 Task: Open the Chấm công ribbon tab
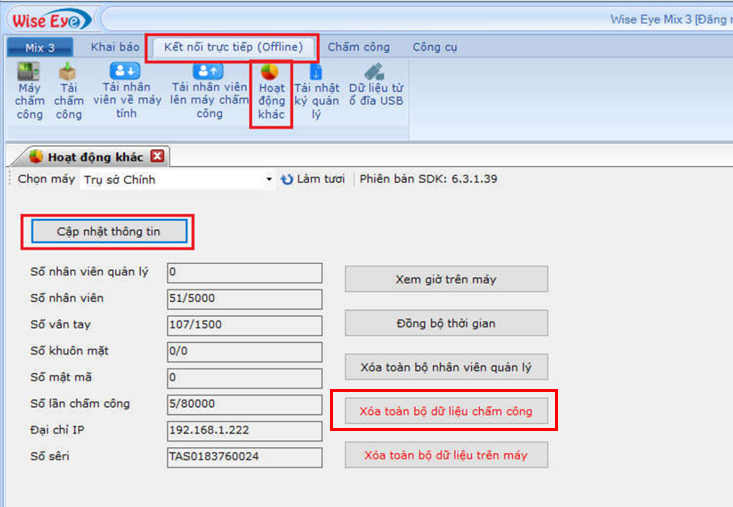click(x=359, y=47)
